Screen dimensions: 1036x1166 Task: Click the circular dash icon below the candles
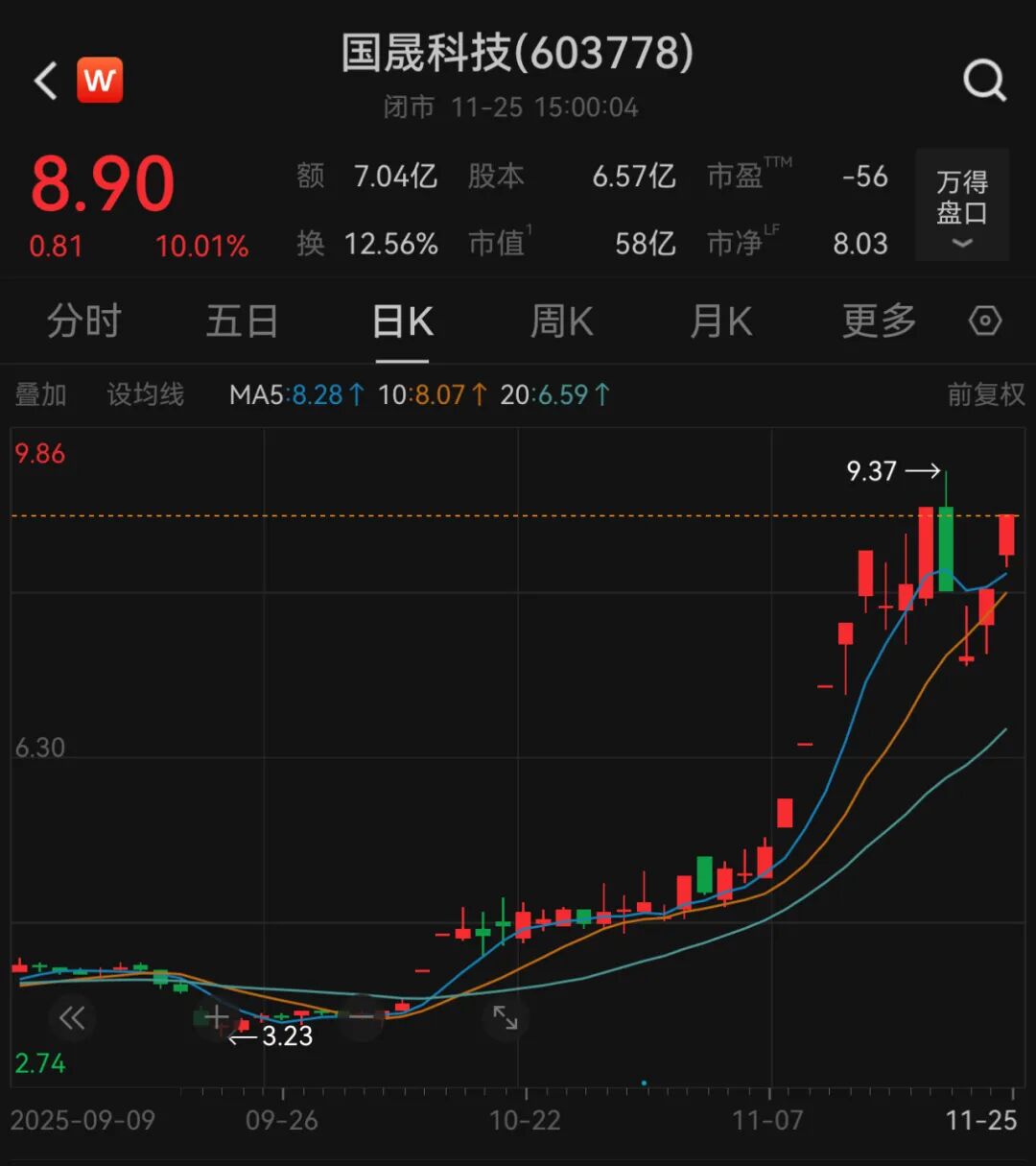click(x=360, y=1018)
